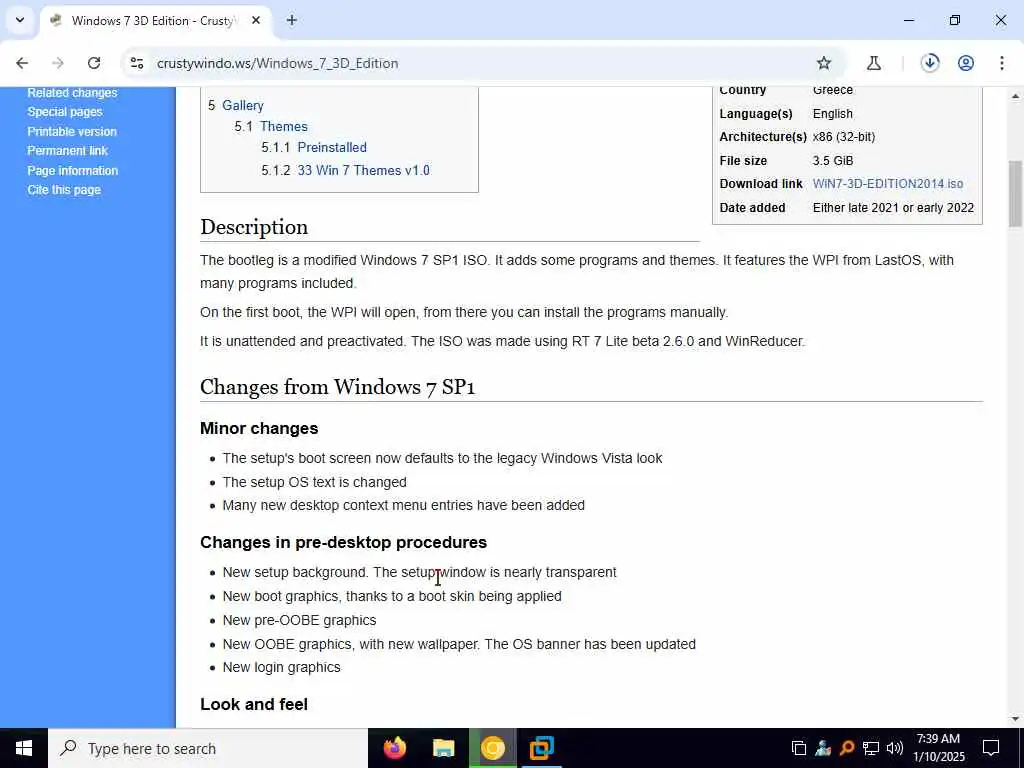The height and width of the screenshot is (768, 1024).
Task: Open Cite this page link
Action: tap(64, 190)
